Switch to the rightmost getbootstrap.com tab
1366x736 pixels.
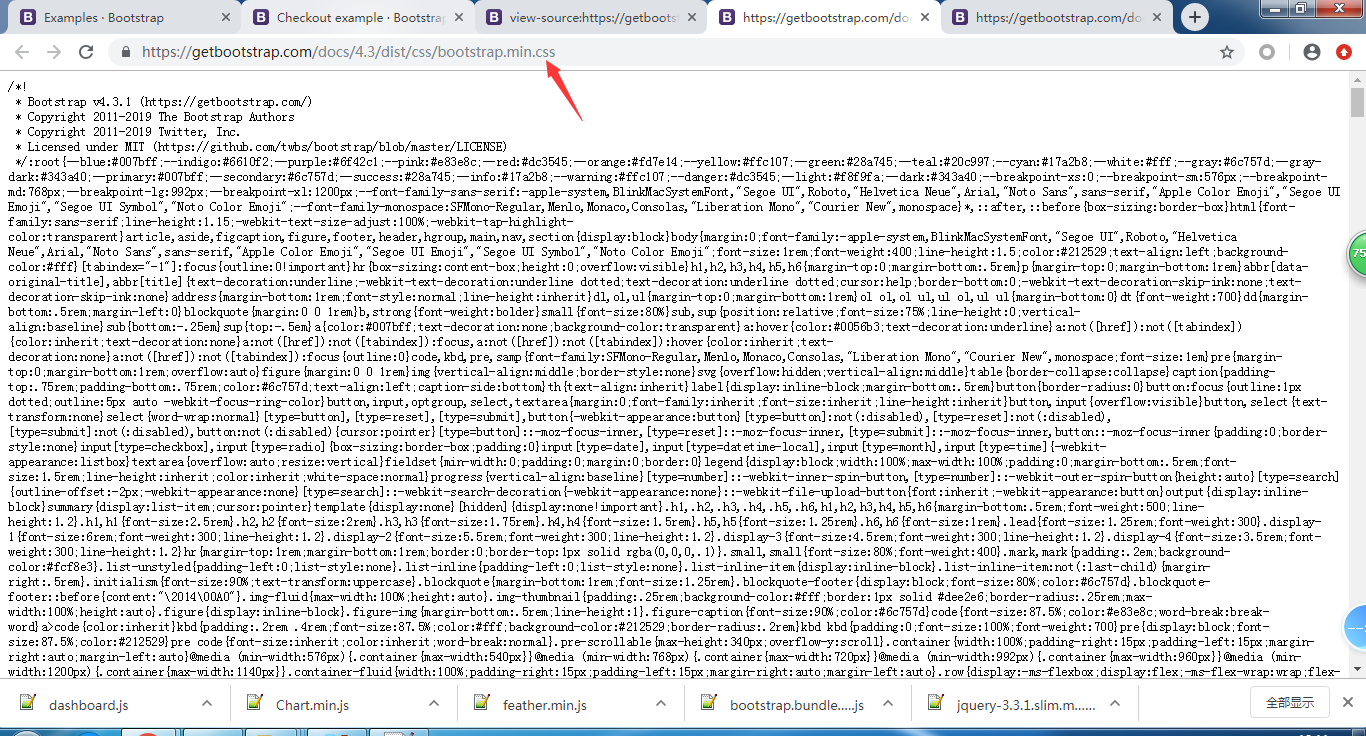coord(1057,18)
